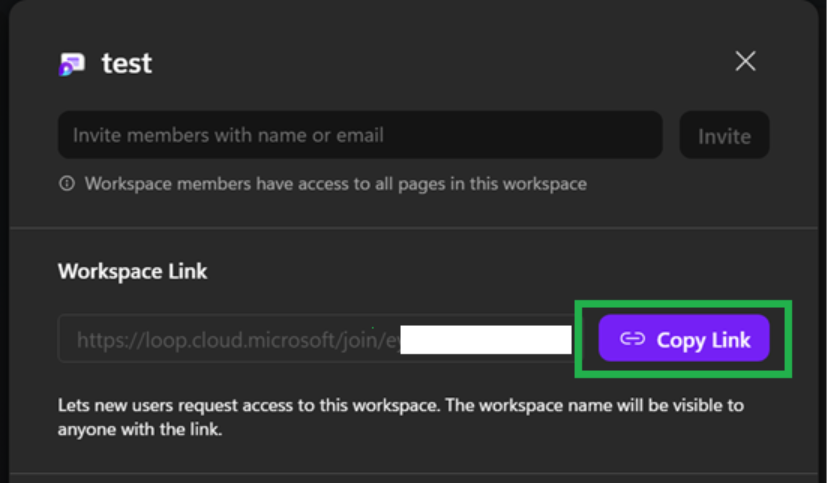Viewport: 831px width, 483px height.
Task: Click the Loop workspace icon beside test
Action: click(72, 64)
